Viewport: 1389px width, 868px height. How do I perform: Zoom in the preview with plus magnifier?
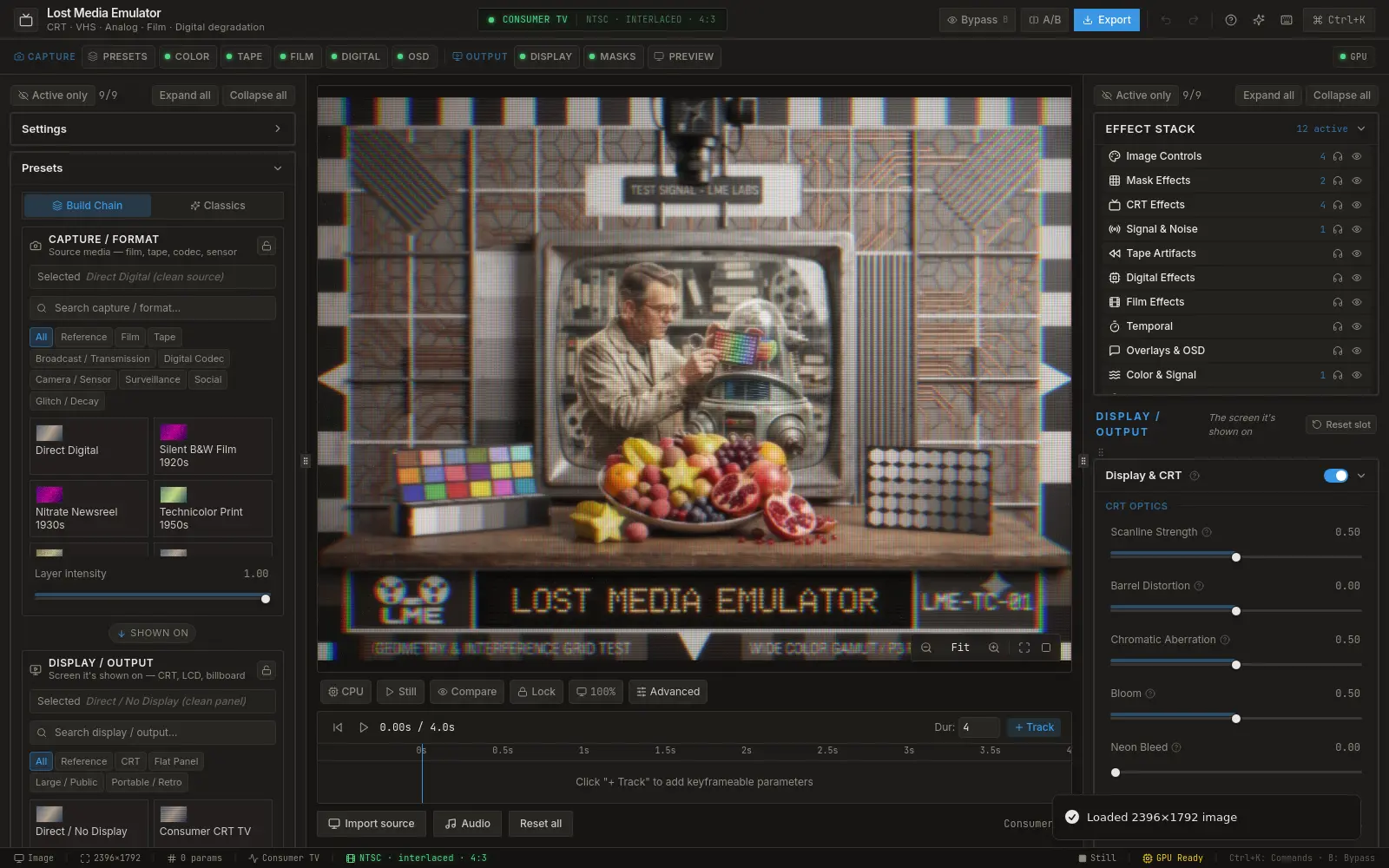994,648
